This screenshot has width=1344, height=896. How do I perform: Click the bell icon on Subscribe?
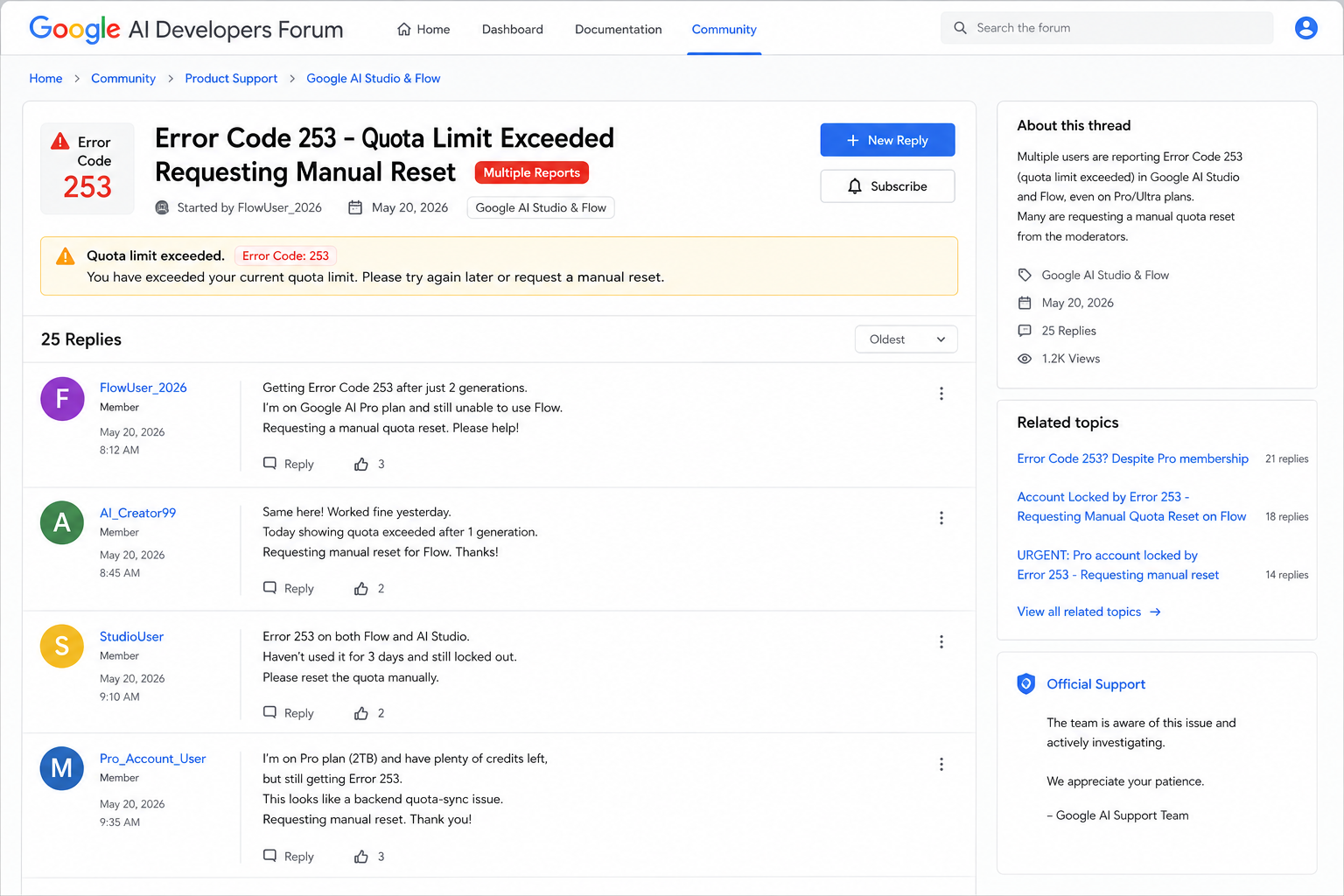855,186
